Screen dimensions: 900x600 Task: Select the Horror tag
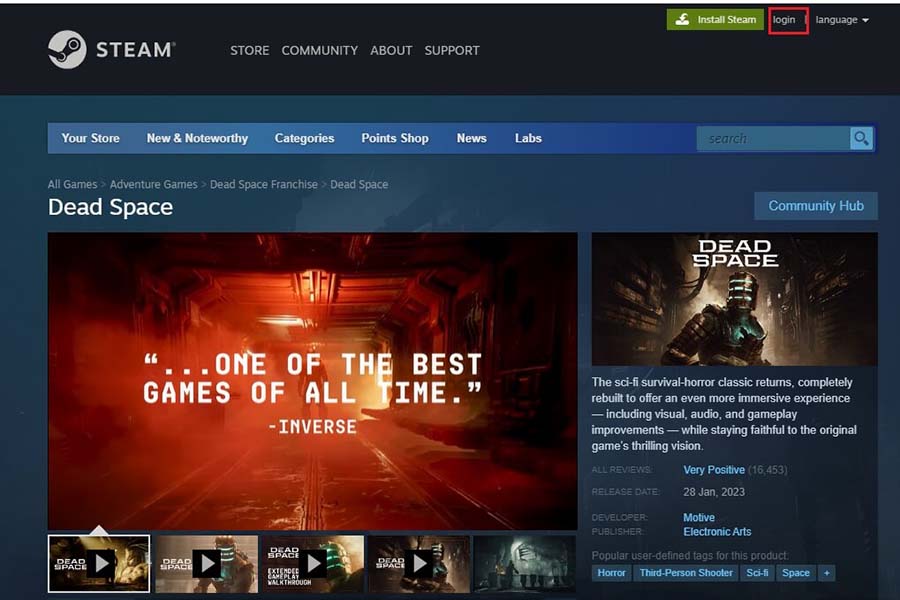(611, 573)
